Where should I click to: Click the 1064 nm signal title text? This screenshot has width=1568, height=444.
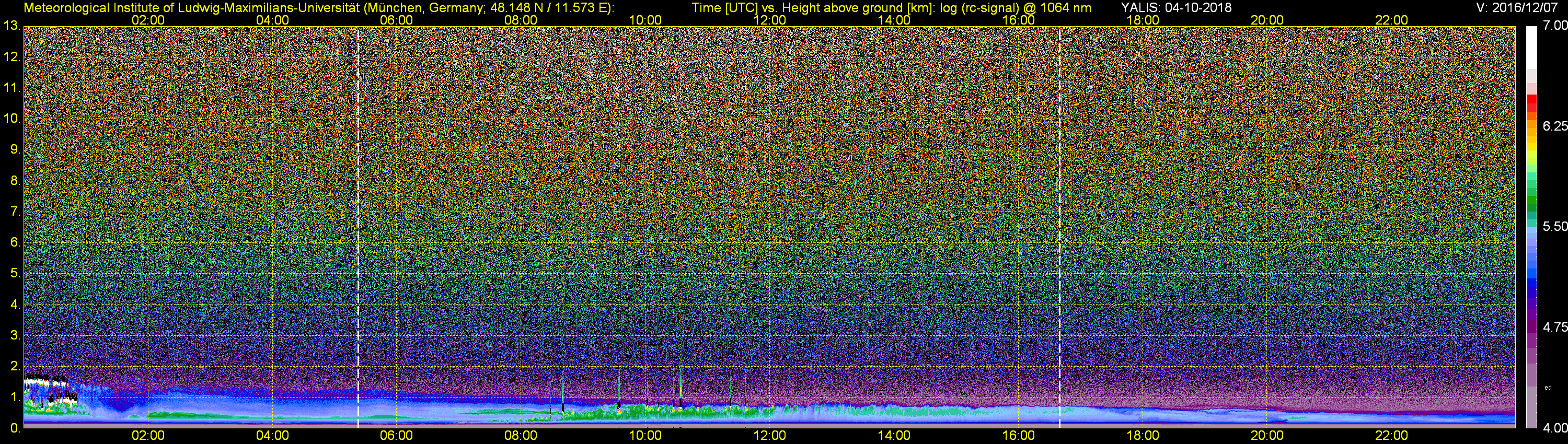click(891, 7)
